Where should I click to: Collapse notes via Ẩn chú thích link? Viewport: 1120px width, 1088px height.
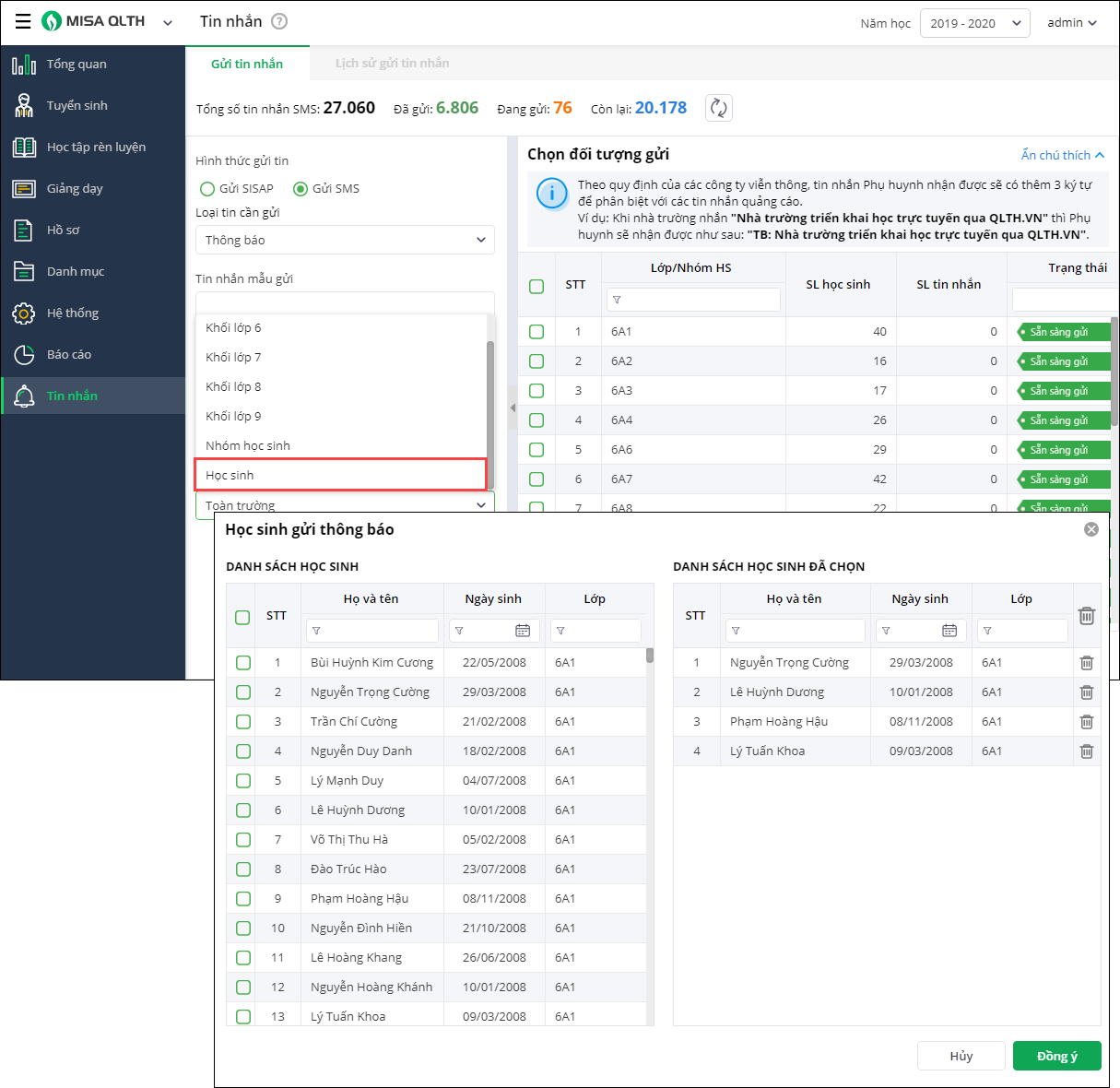point(1062,155)
